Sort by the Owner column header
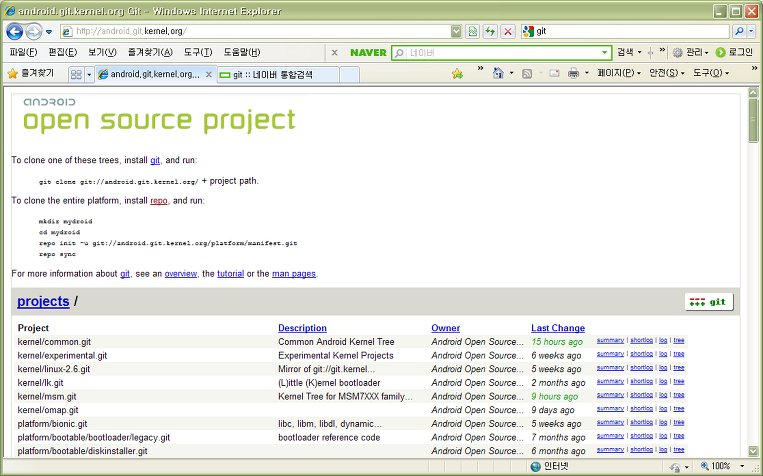 445,328
